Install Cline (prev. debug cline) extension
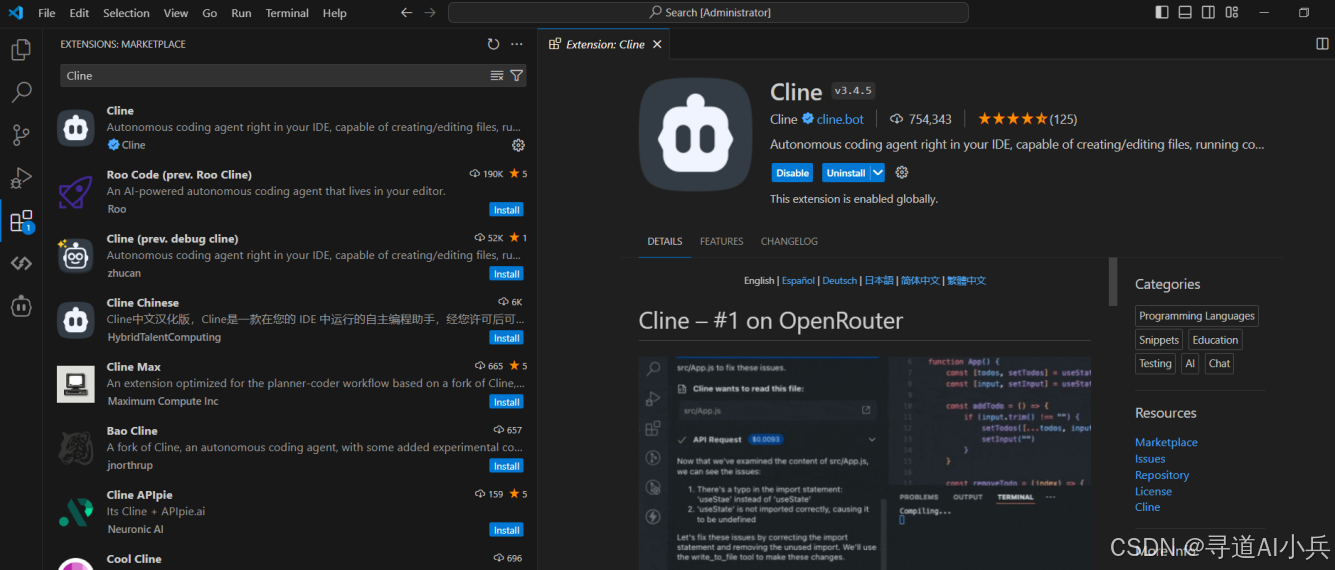 (507, 274)
